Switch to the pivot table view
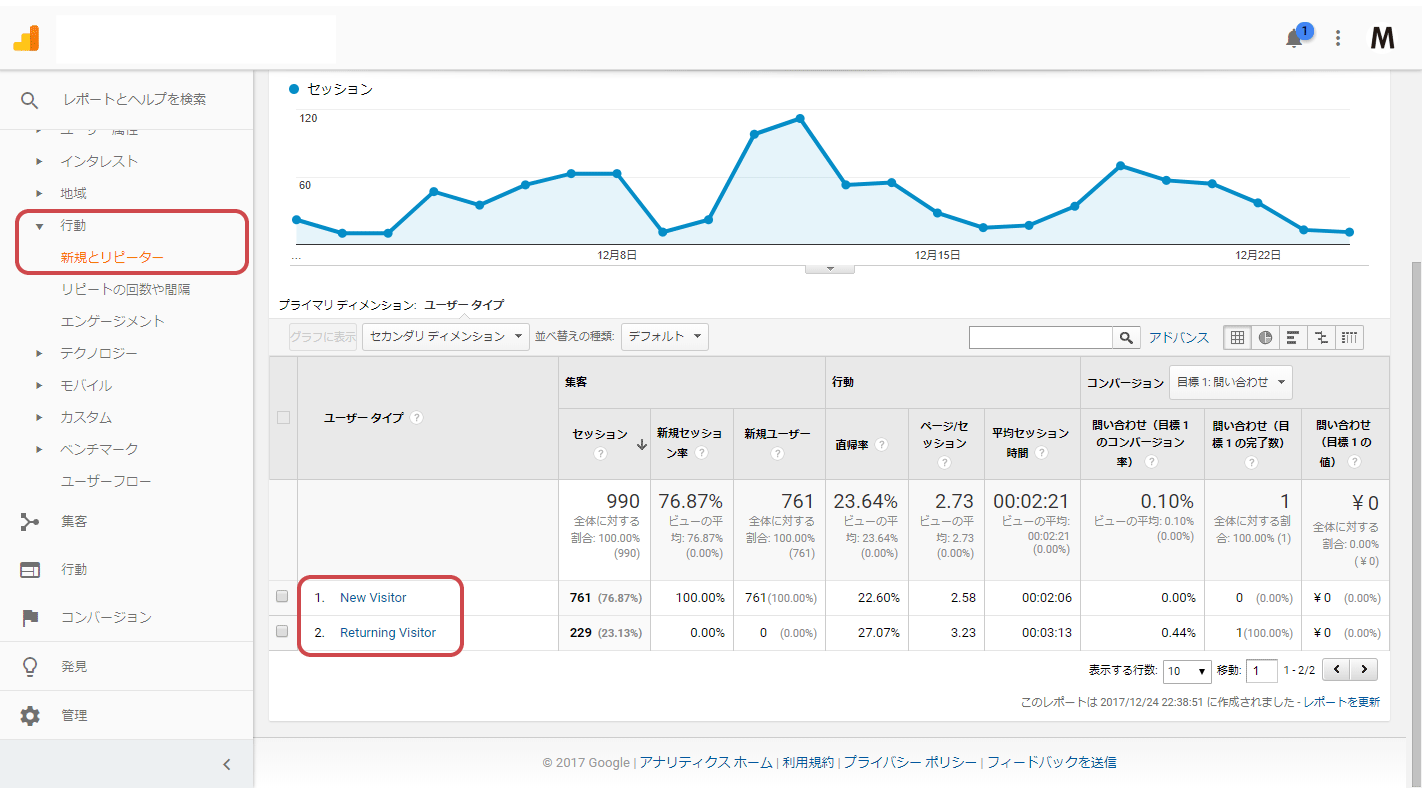The width and height of the screenshot is (1422, 794). [1349, 337]
